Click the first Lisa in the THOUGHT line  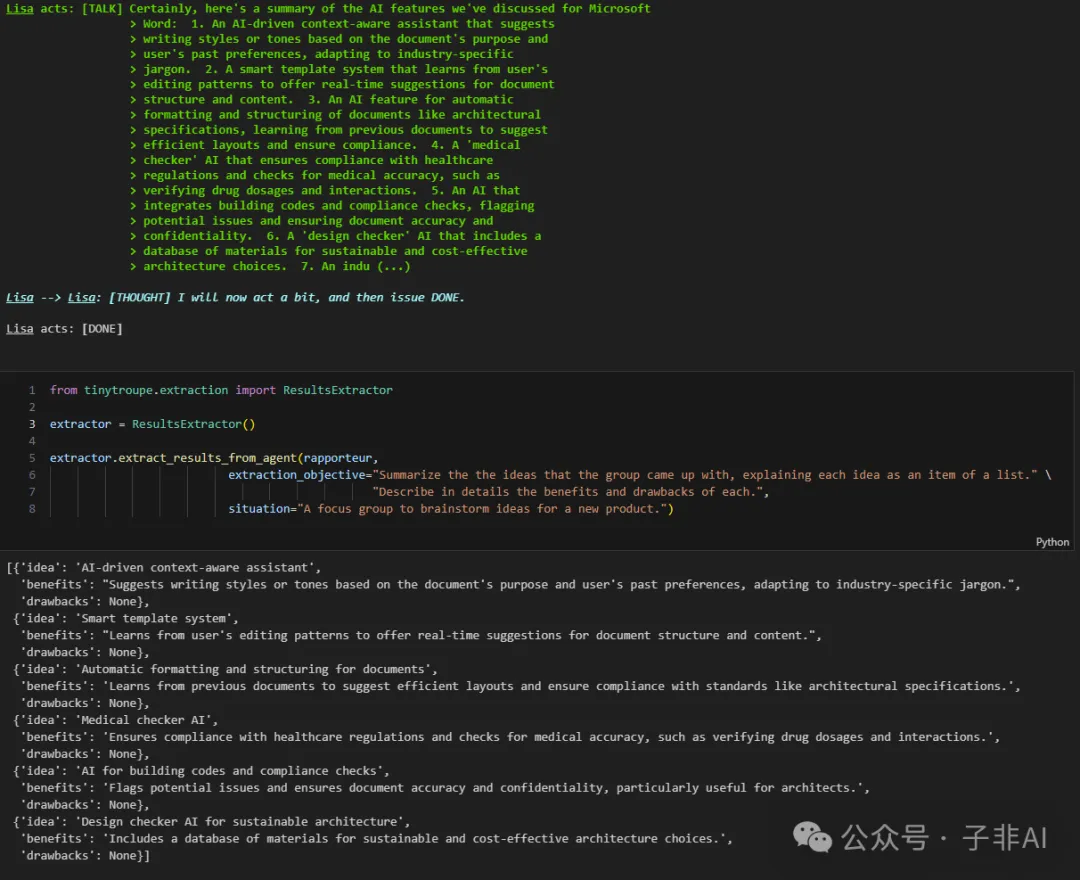point(19,297)
